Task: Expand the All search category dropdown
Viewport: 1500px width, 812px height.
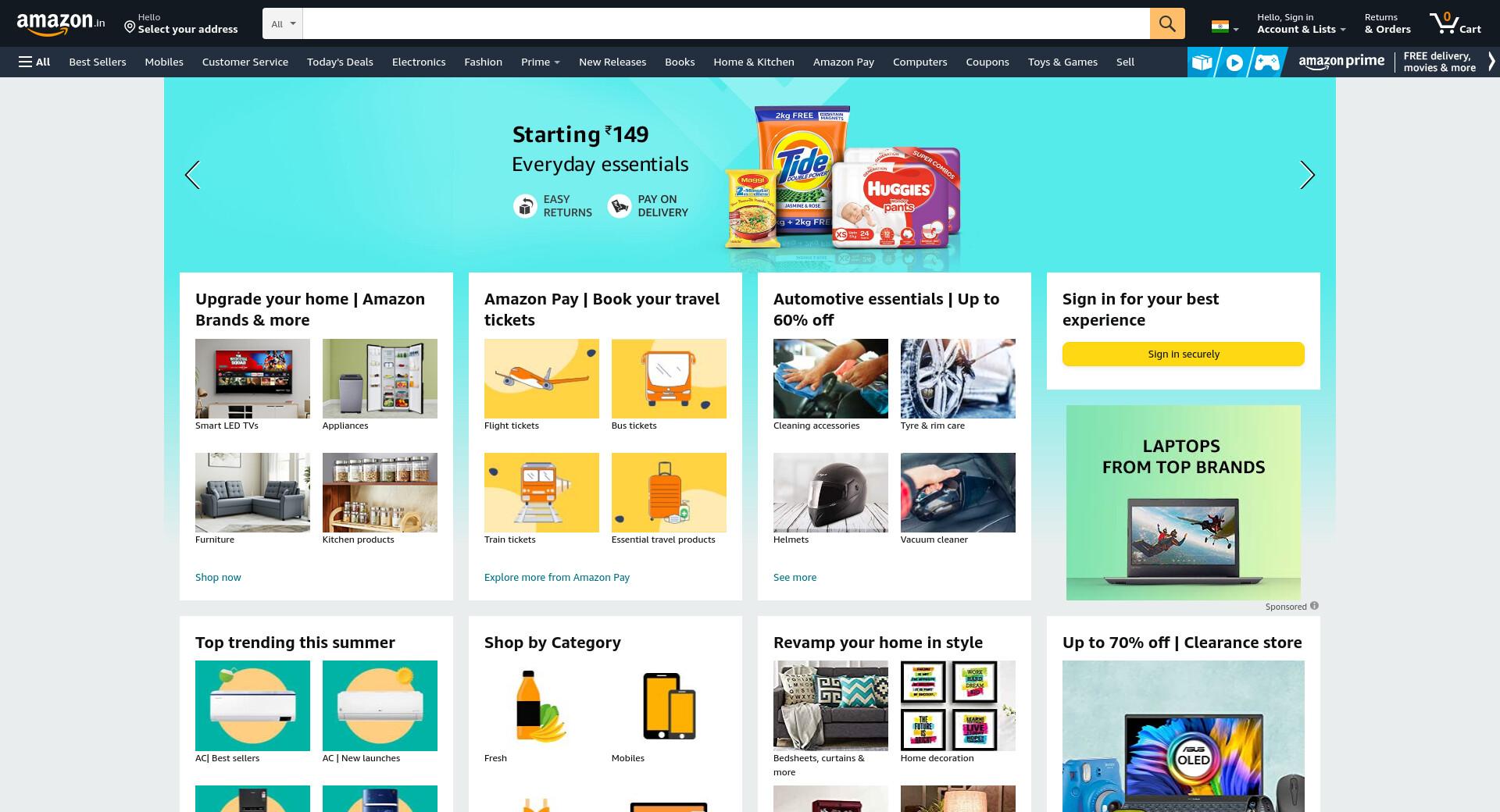Action: click(282, 23)
